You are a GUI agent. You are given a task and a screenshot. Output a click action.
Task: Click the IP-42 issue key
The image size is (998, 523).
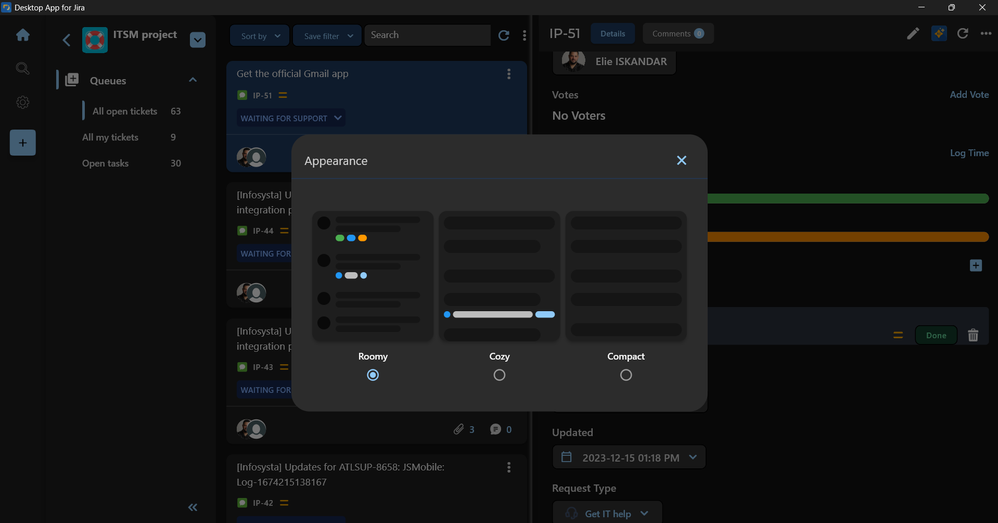[263, 503]
